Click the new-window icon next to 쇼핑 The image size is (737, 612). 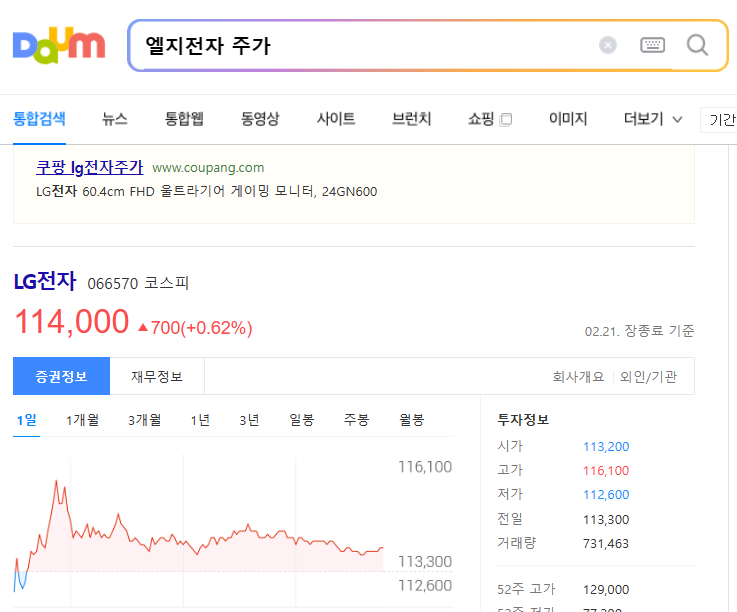click(x=506, y=119)
